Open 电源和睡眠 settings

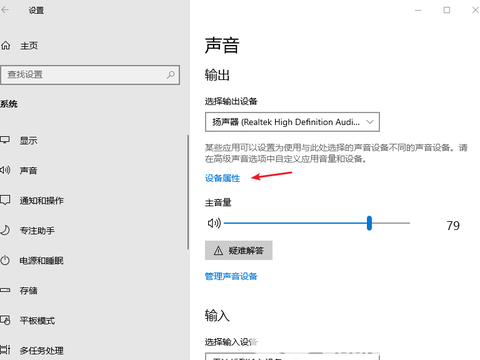click(x=41, y=260)
